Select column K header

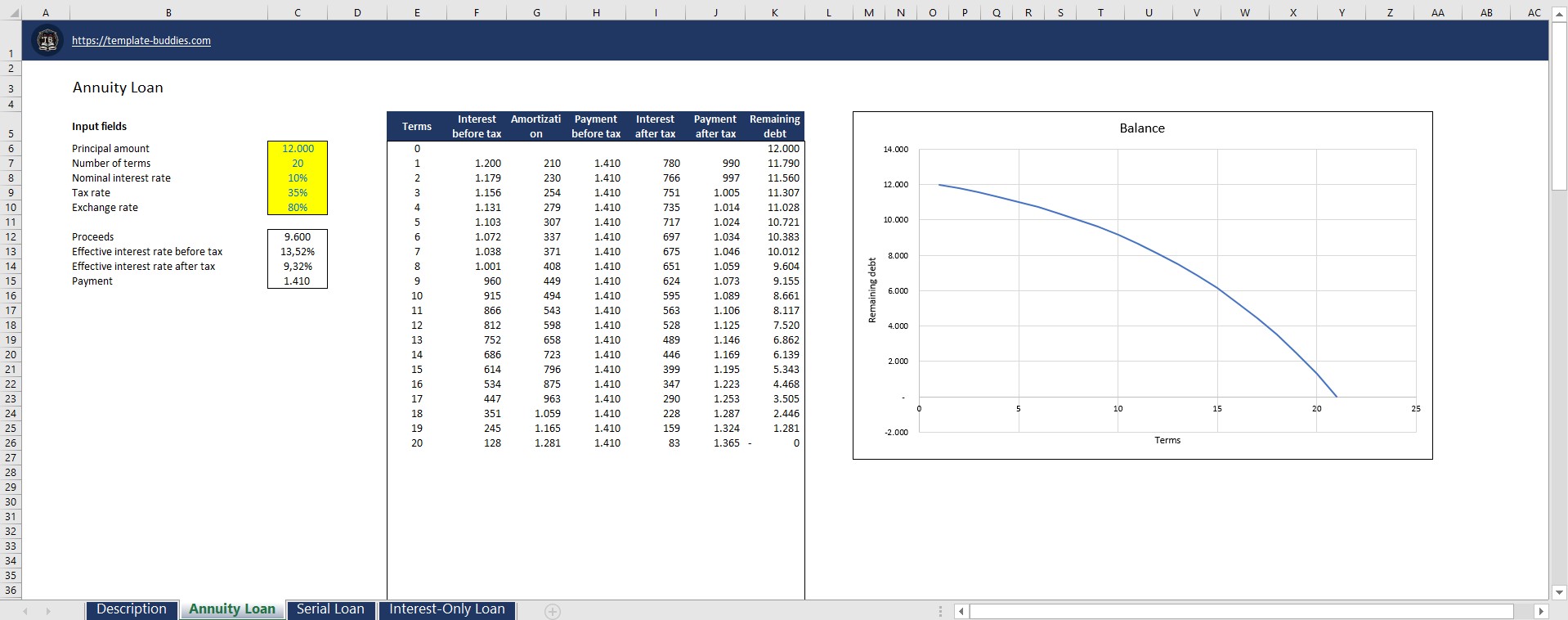[x=775, y=13]
